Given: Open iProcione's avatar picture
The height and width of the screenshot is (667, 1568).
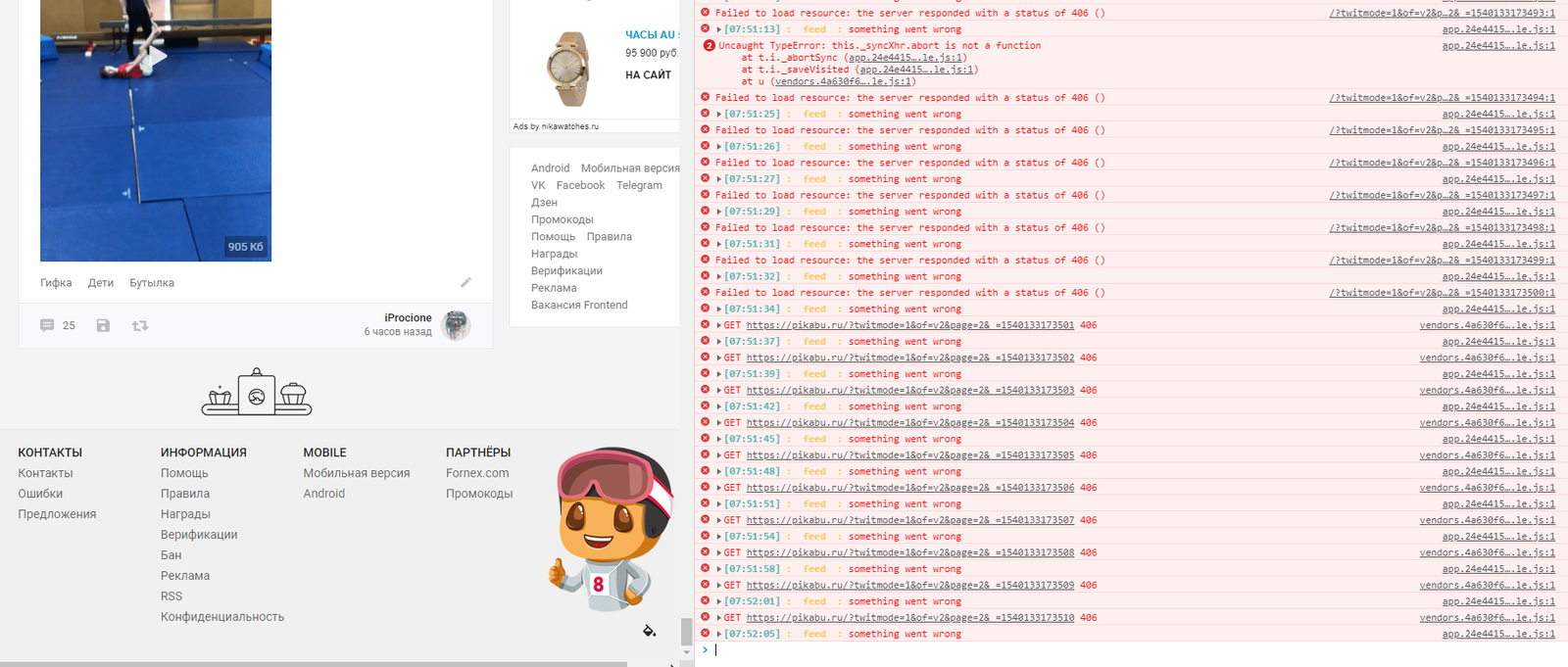Looking at the screenshot, I should [456, 325].
